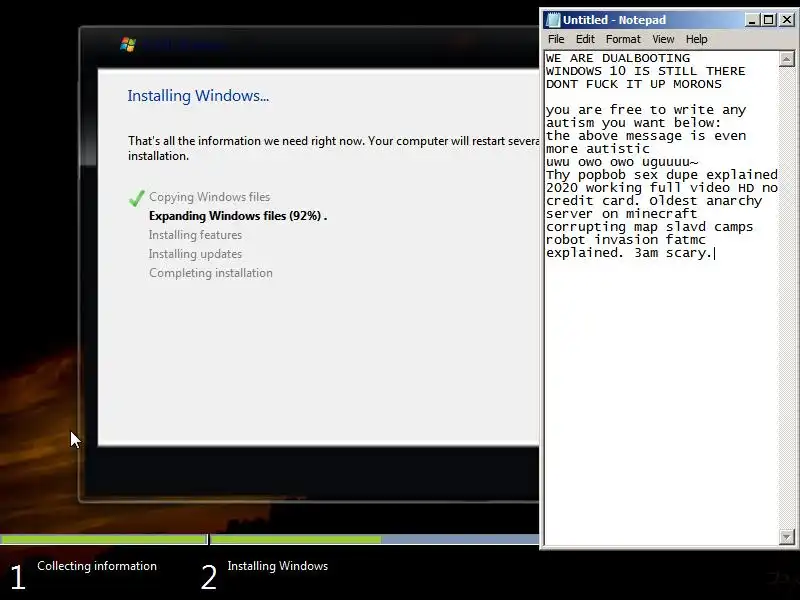Image resolution: width=800 pixels, height=600 pixels.
Task: Click the green checkmark beside Copying Windows files
Action: (137, 198)
